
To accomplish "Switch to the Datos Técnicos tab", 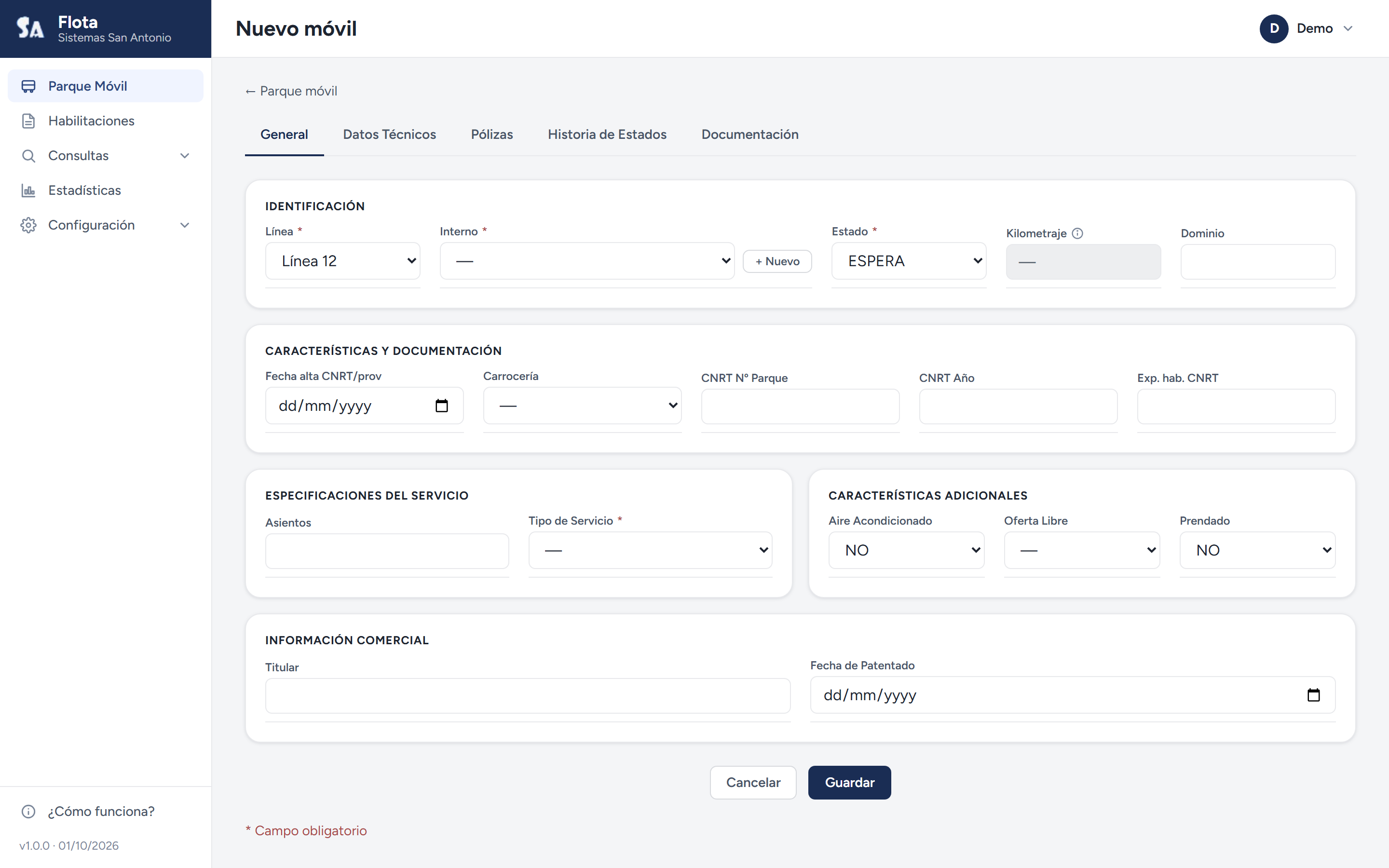I will coord(389,135).
